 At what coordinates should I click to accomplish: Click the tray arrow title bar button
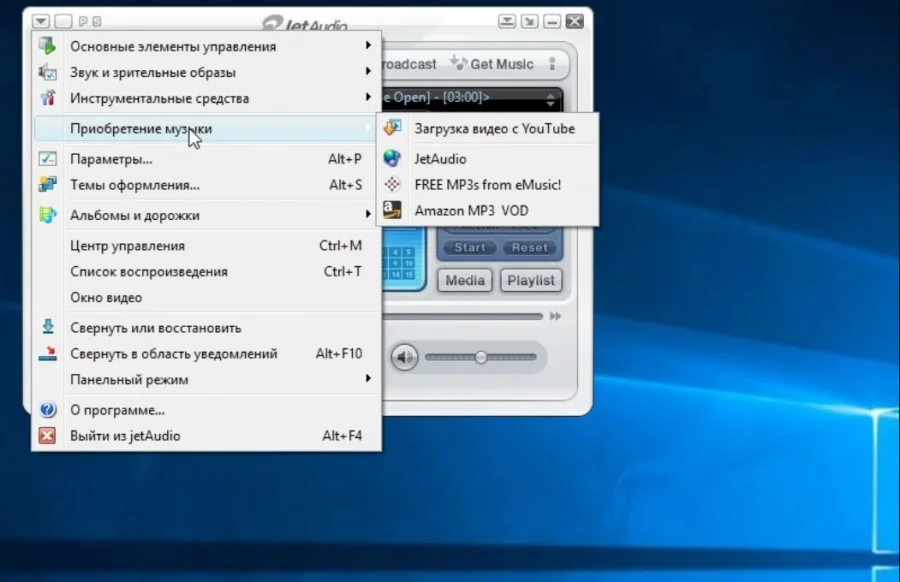(529, 21)
